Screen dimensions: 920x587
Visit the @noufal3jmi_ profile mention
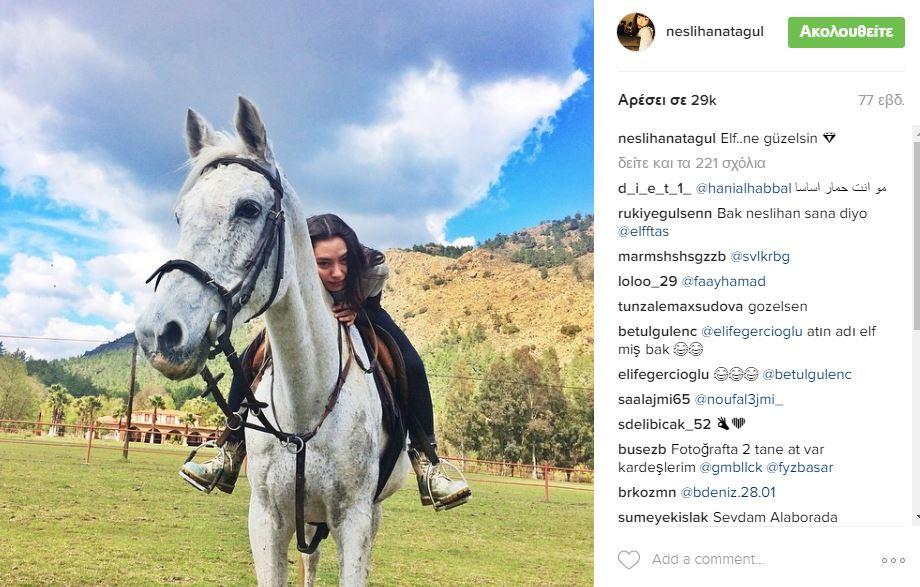pyautogui.click(x=739, y=399)
